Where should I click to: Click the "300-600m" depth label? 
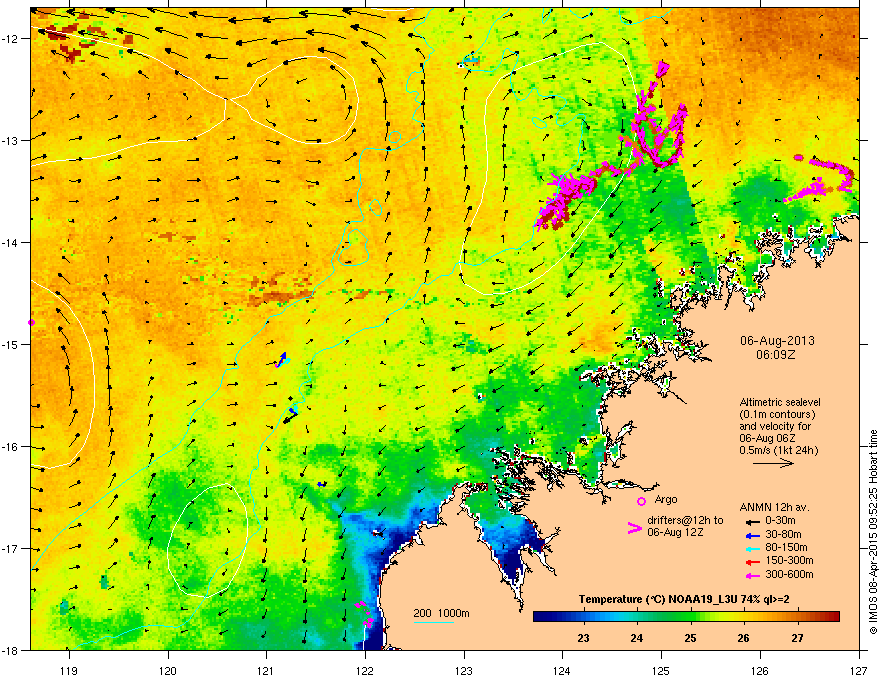pos(789,574)
